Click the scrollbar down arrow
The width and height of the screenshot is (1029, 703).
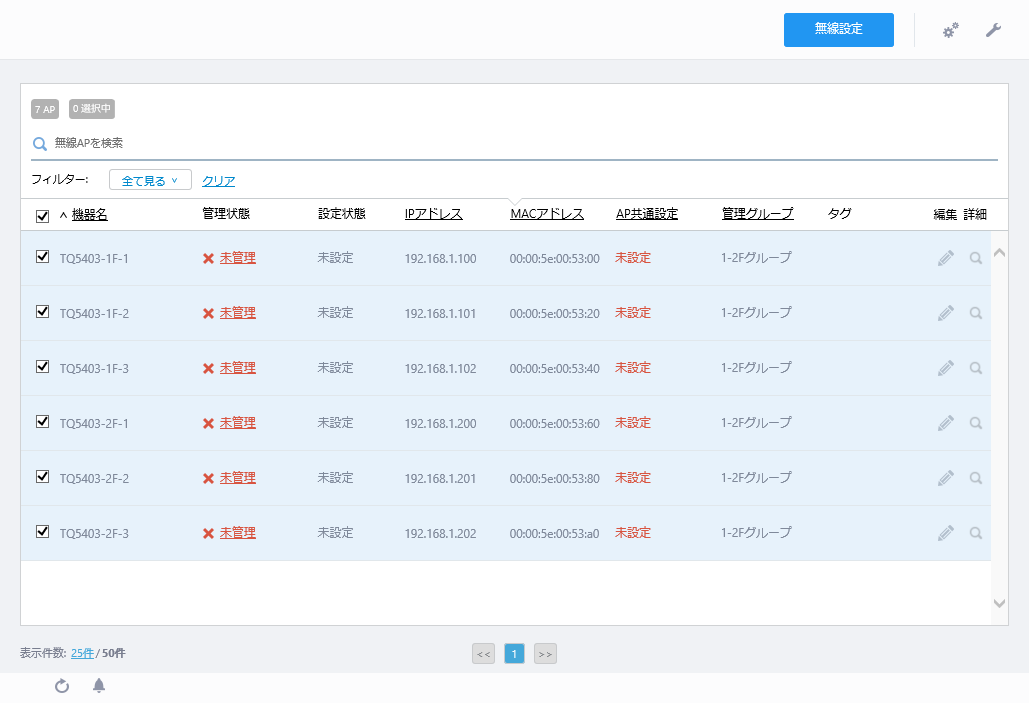(x=999, y=603)
